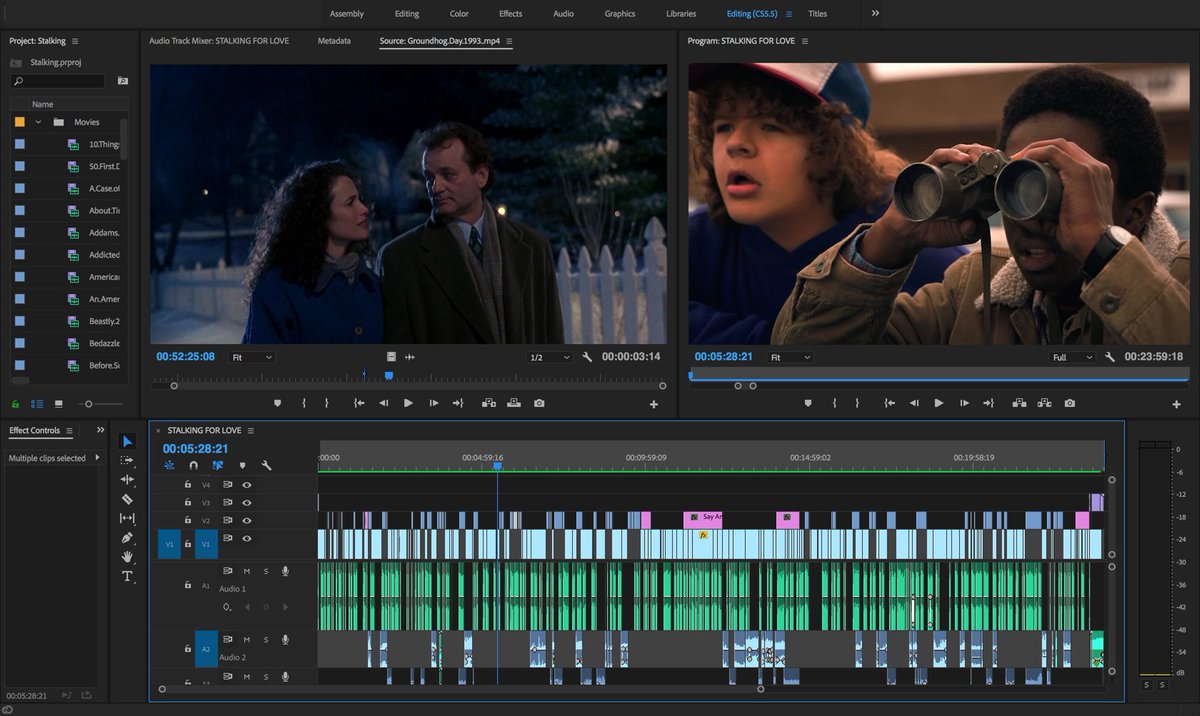Click the timeline playhead marker
The height and width of the screenshot is (716, 1200).
click(497, 466)
